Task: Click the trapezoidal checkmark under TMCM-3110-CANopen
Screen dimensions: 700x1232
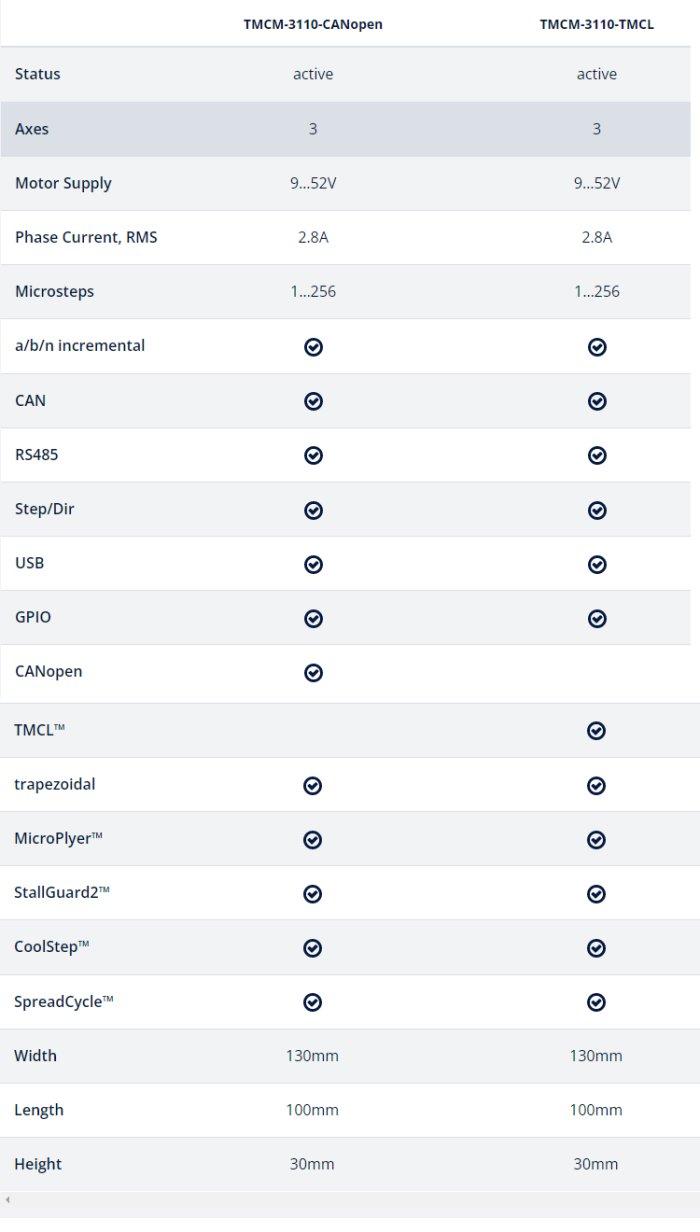Action: point(312,785)
